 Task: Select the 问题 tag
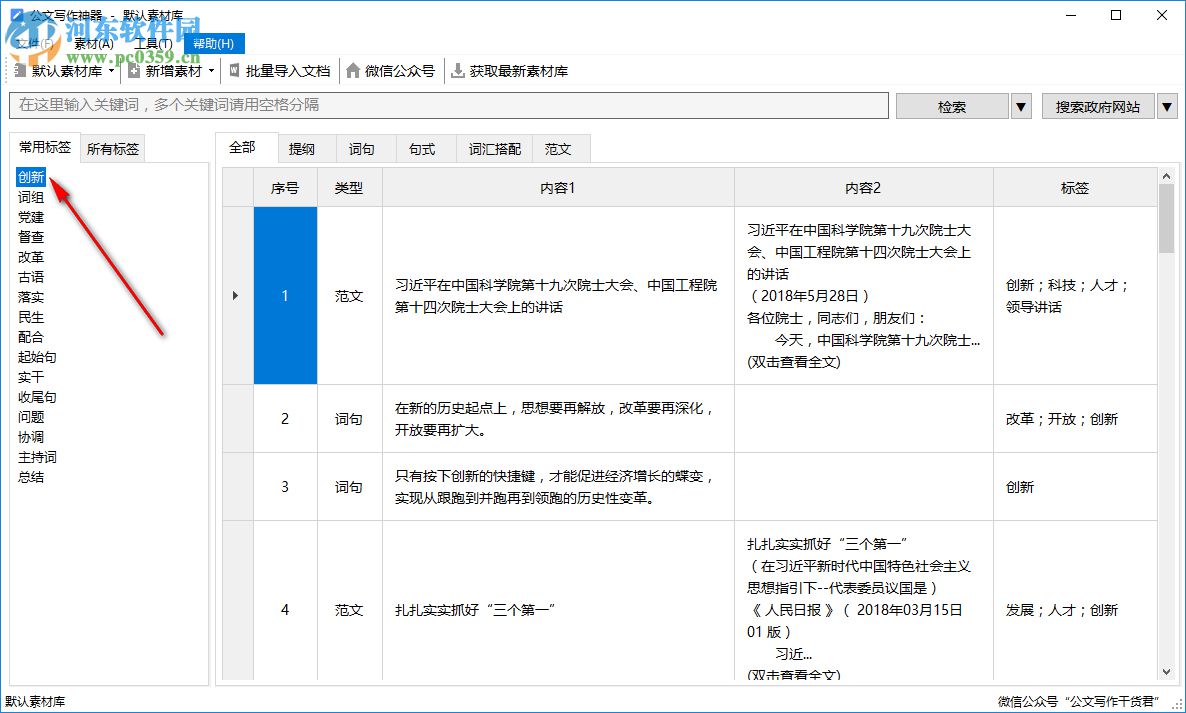pyautogui.click(x=31, y=417)
